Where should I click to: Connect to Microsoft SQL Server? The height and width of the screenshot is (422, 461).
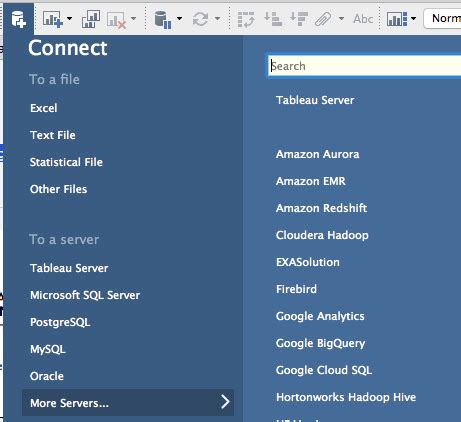point(85,295)
